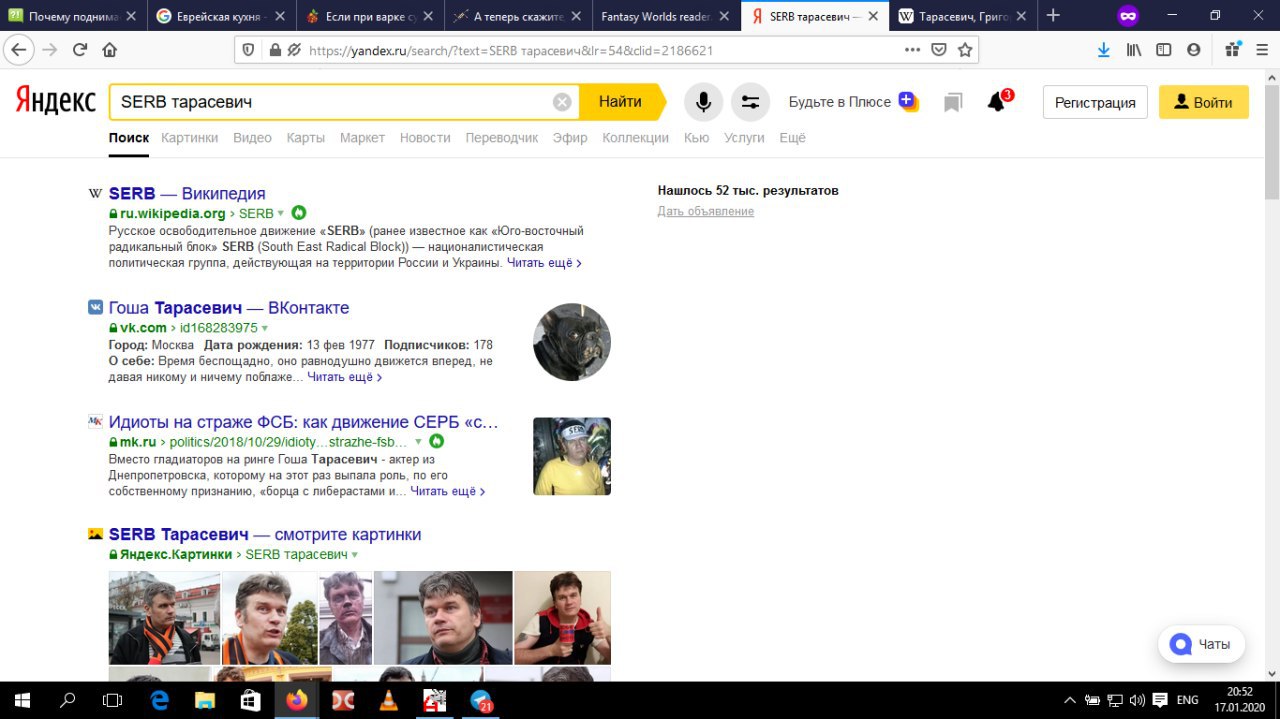The image size is (1280, 719).
Task: Open the Чаты chat button
Action: pyautogui.click(x=1201, y=644)
